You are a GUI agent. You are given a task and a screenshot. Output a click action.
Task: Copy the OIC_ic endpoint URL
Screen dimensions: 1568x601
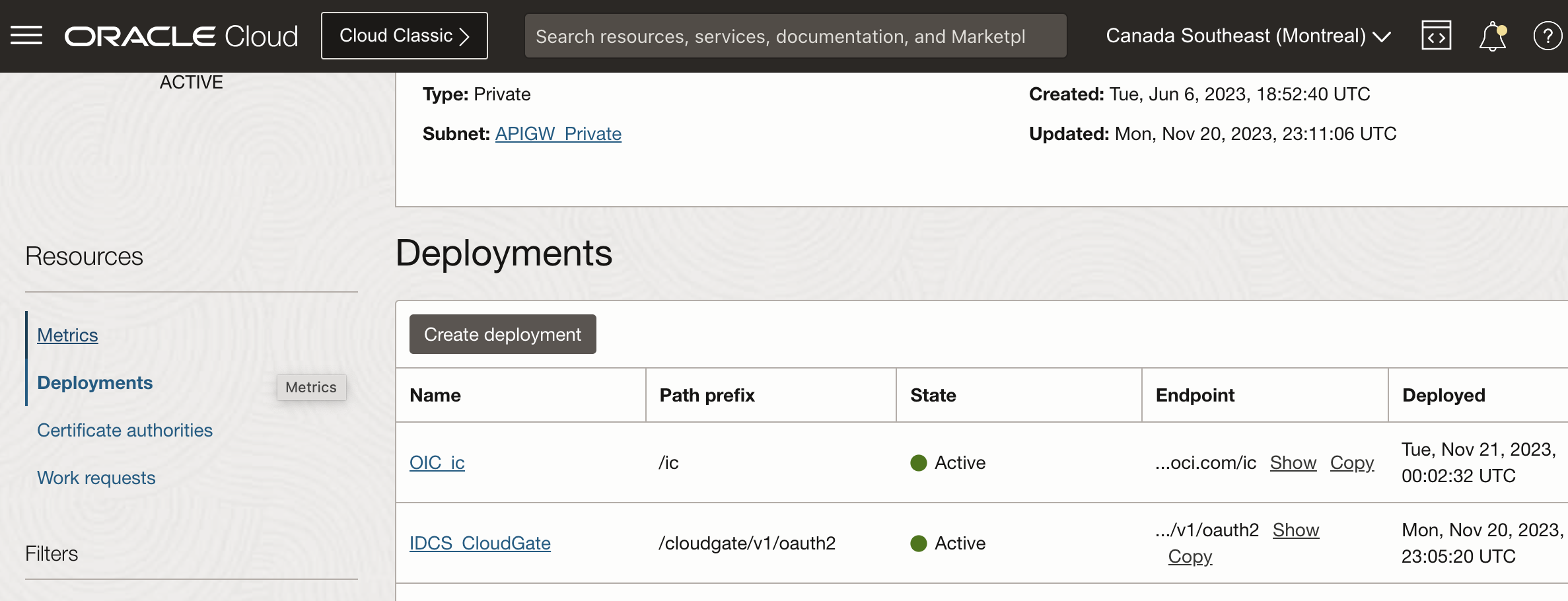pos(1351,462)
